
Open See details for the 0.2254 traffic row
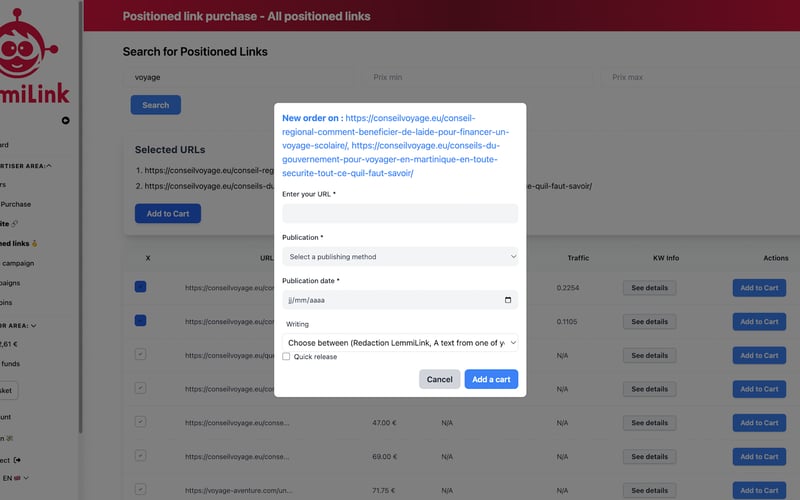click(x=649, y=288)
